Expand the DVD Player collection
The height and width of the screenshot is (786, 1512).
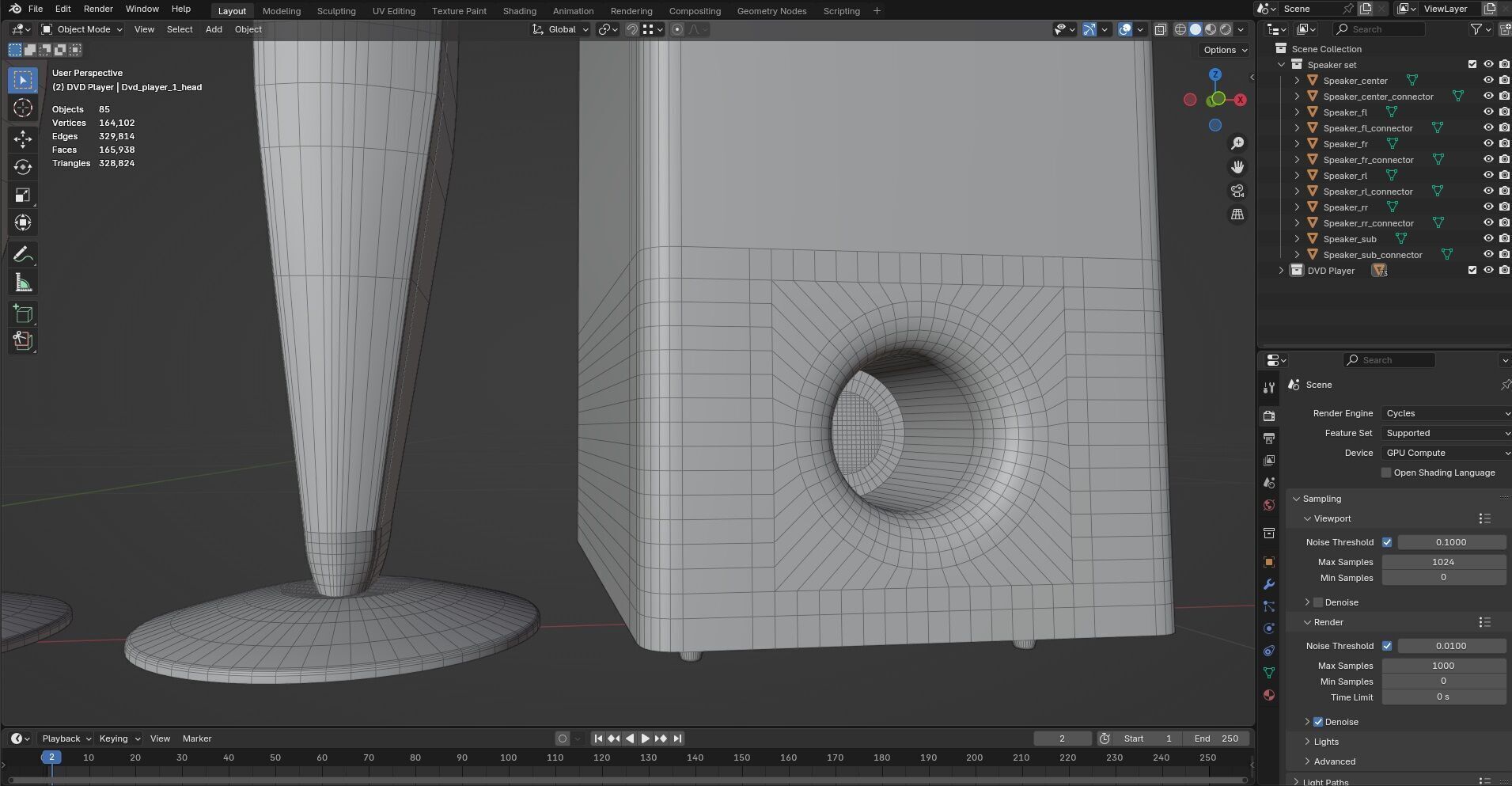tap(1282, 271)
